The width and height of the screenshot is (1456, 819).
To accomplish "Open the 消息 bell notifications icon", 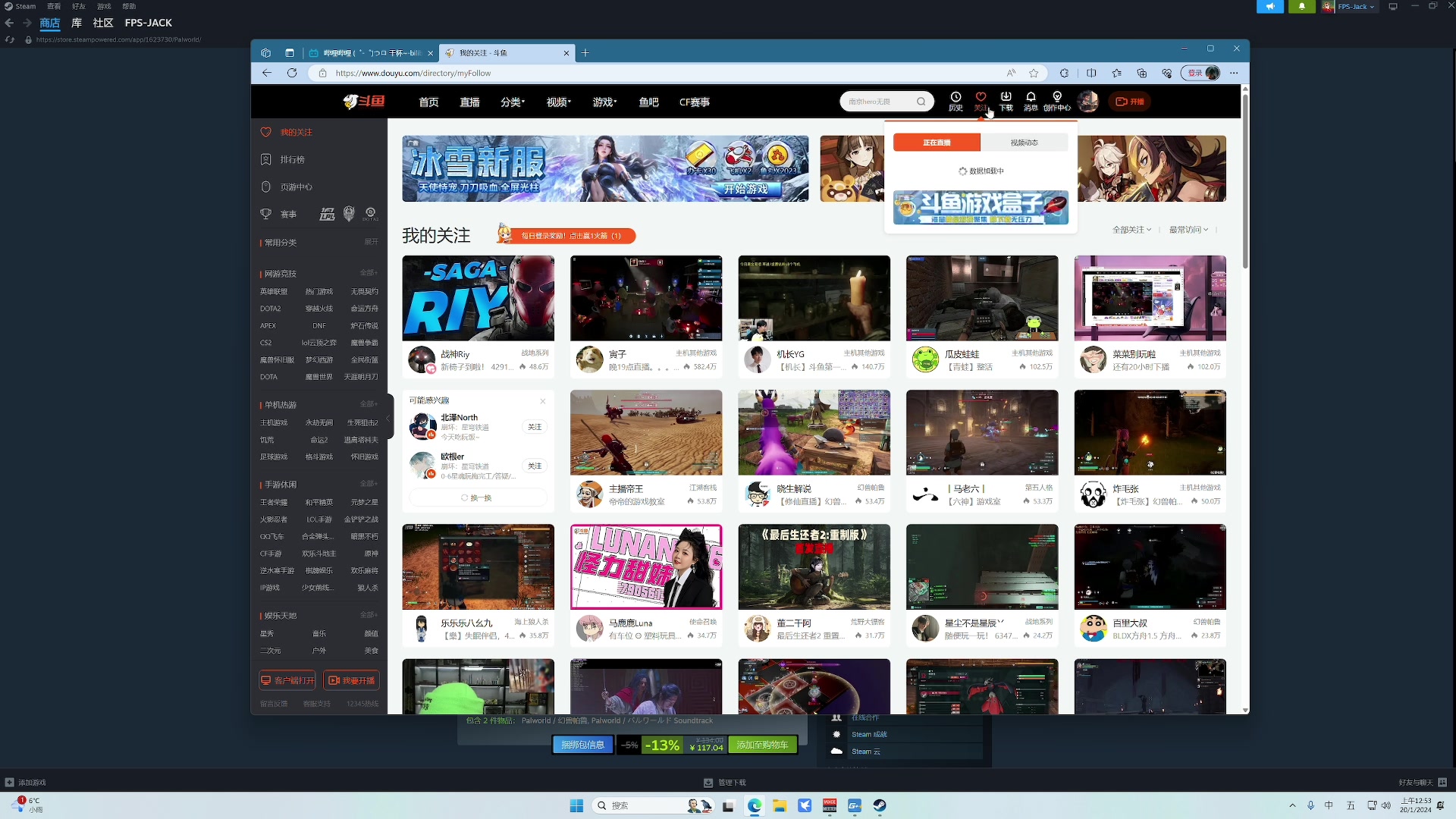I will click(1031, 102).
